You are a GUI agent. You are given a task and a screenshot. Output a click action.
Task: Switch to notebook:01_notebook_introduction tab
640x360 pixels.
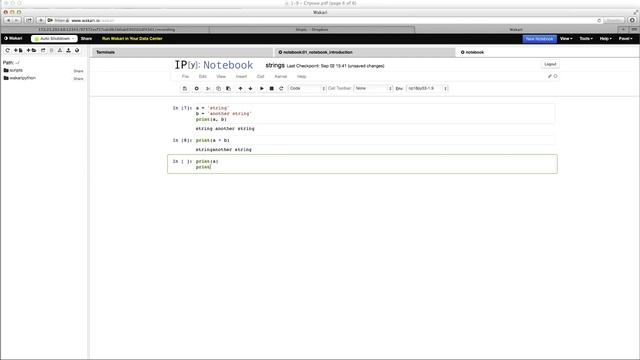pyautogui.click(x=364, y=52)
